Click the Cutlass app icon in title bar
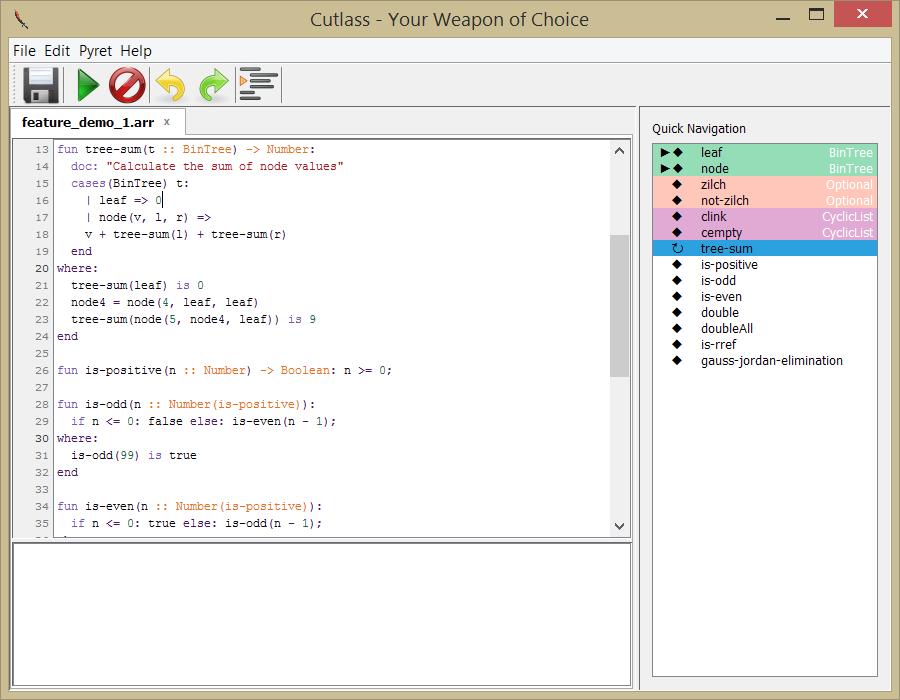This screenshot has height=700, width=900. pyautogui.click(x=21, y=19)
